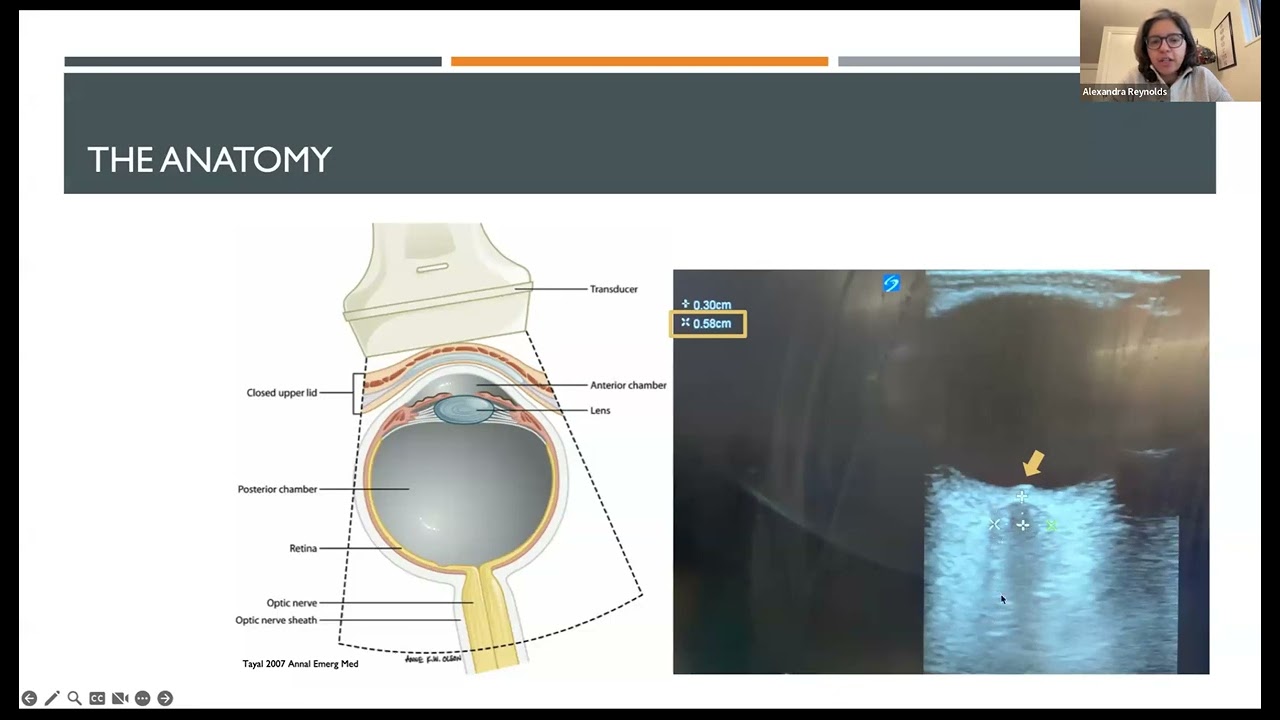This screenshot has width=1280, height=720.
Task: Select the pen annotation tool
Action: click(52, 698)
